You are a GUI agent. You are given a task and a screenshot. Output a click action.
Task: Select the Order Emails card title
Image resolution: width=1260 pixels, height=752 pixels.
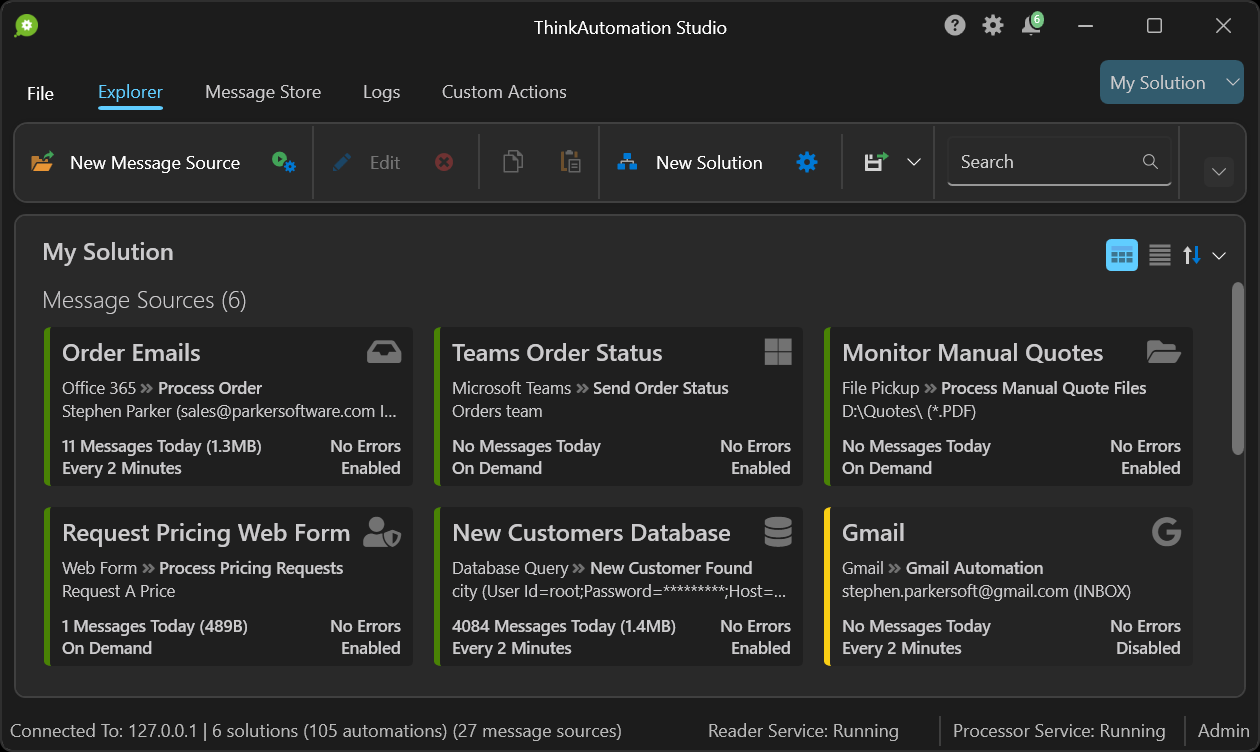(x=131, y=353)
